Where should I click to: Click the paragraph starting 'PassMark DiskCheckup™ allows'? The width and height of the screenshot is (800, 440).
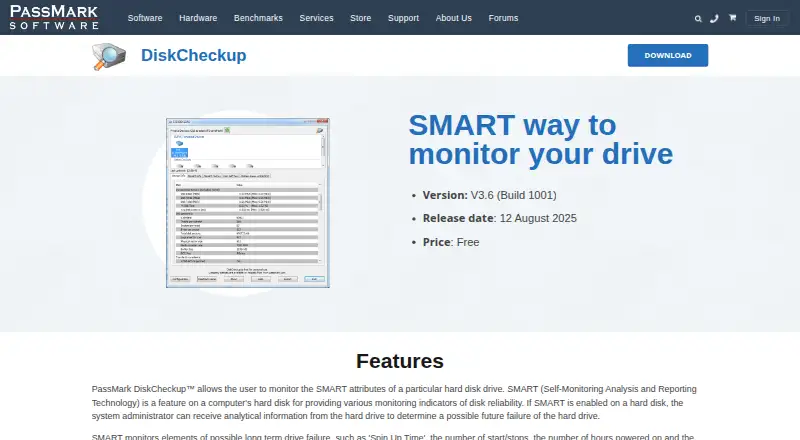pos(394,402)
